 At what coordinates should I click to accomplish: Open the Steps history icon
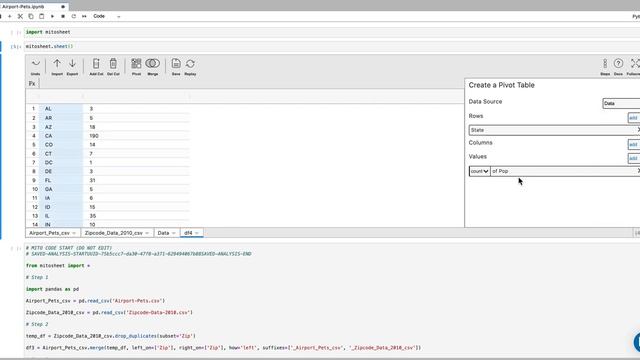click(x=605, y=67)
